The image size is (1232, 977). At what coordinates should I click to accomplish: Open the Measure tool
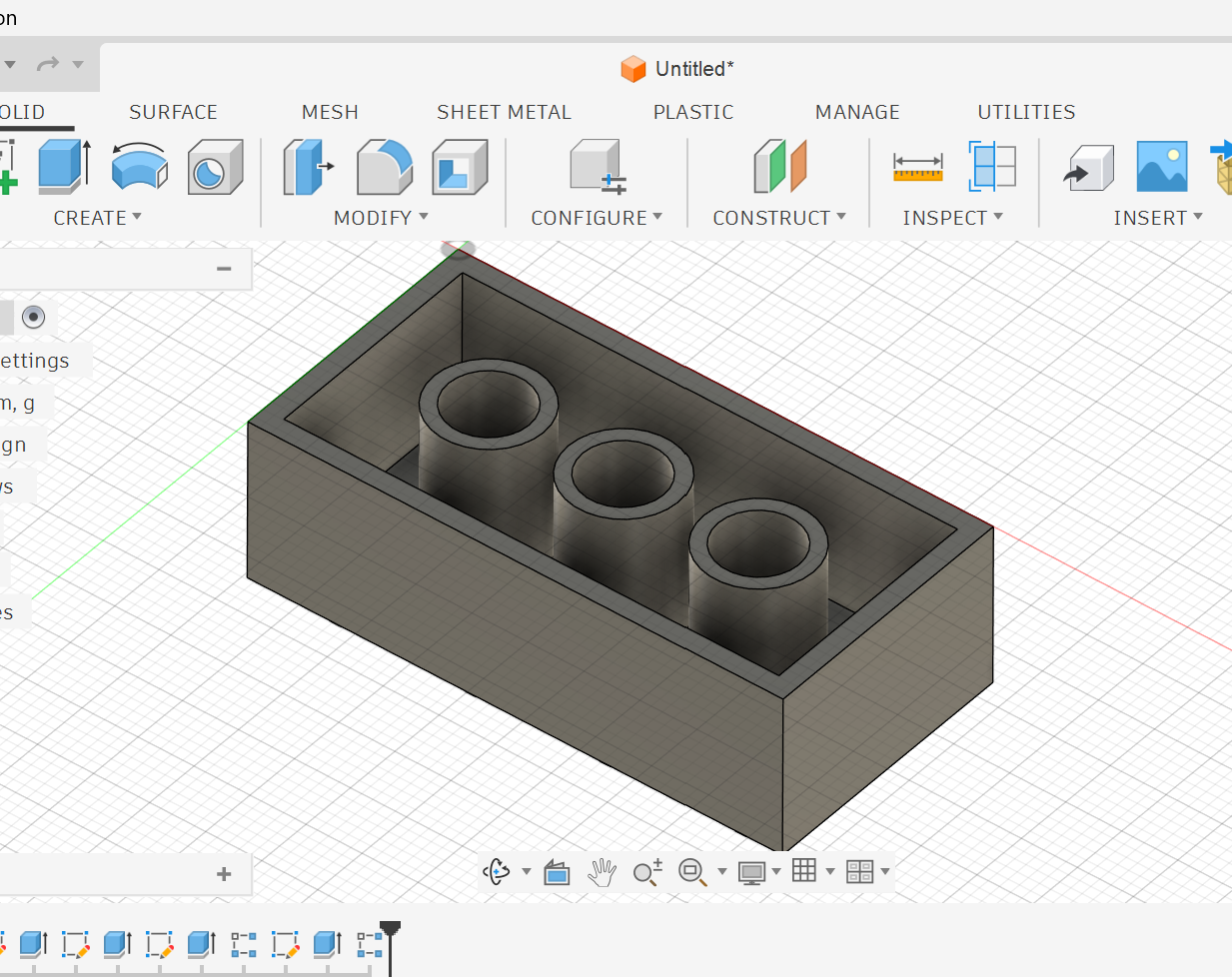(917, 167)
